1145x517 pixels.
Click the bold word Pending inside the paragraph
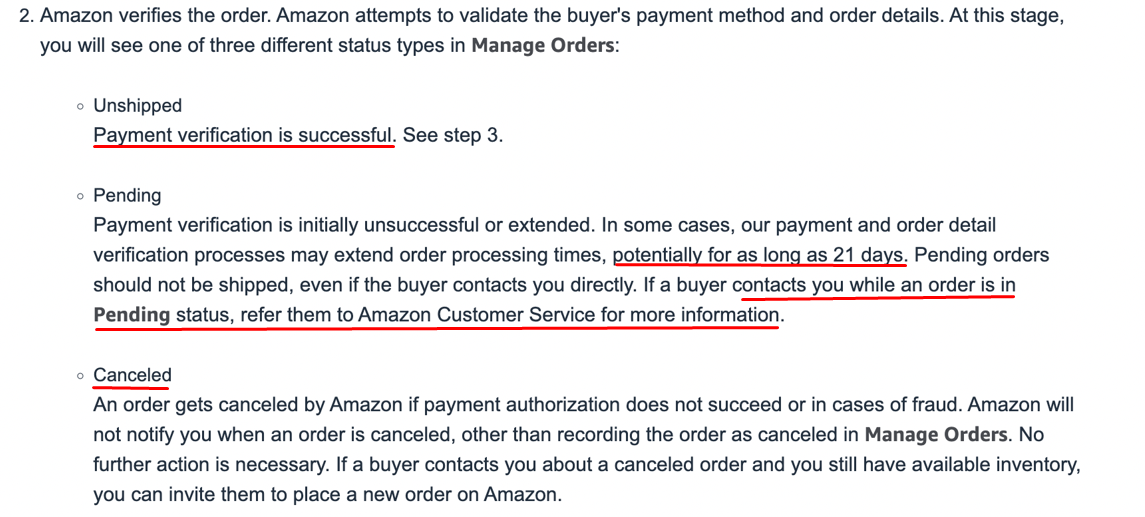(x=131, y=316)
